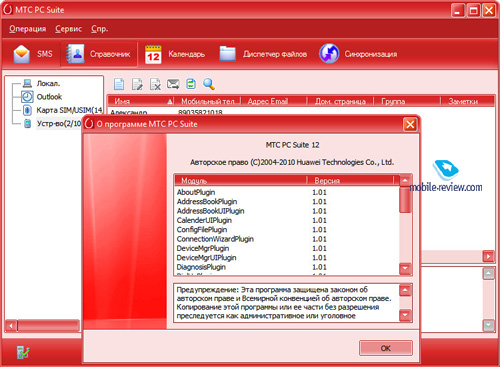Click OK in the about dialog

[x=386, y=348]
